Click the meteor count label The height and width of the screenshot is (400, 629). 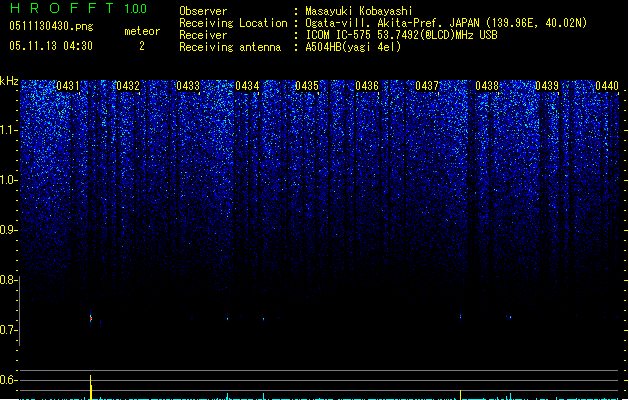142,31
